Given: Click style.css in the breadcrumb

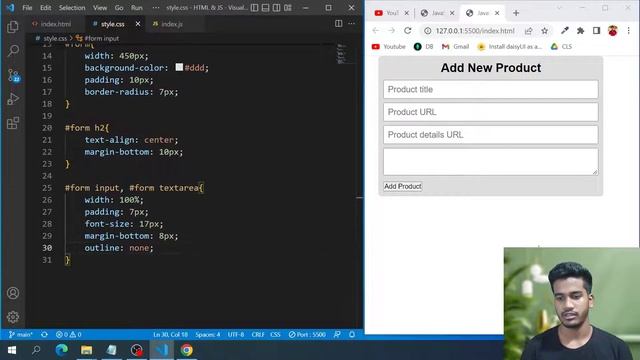Looking at the screenshot, I should [55, 38].
